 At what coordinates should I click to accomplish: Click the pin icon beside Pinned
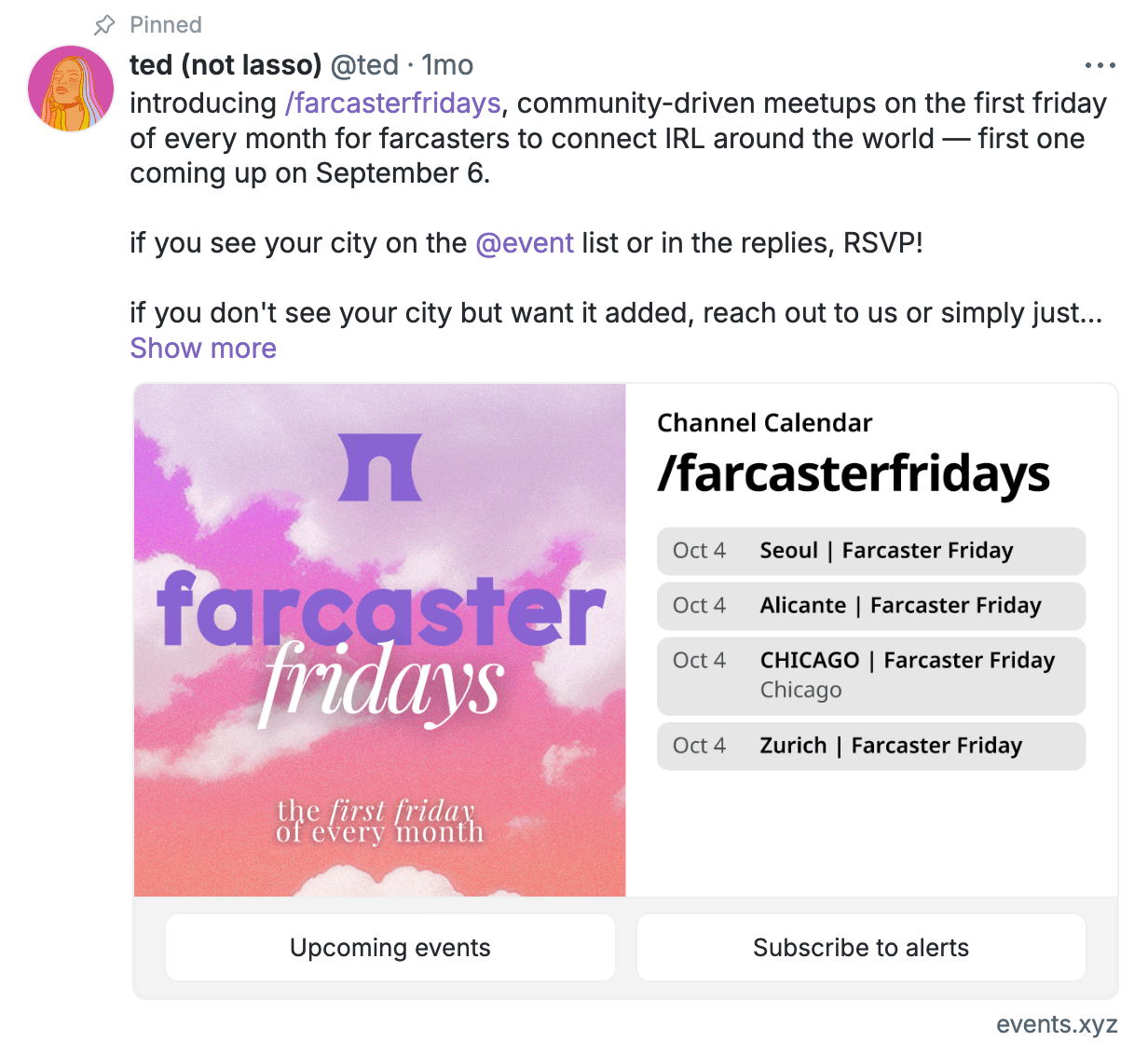point(105,24)
